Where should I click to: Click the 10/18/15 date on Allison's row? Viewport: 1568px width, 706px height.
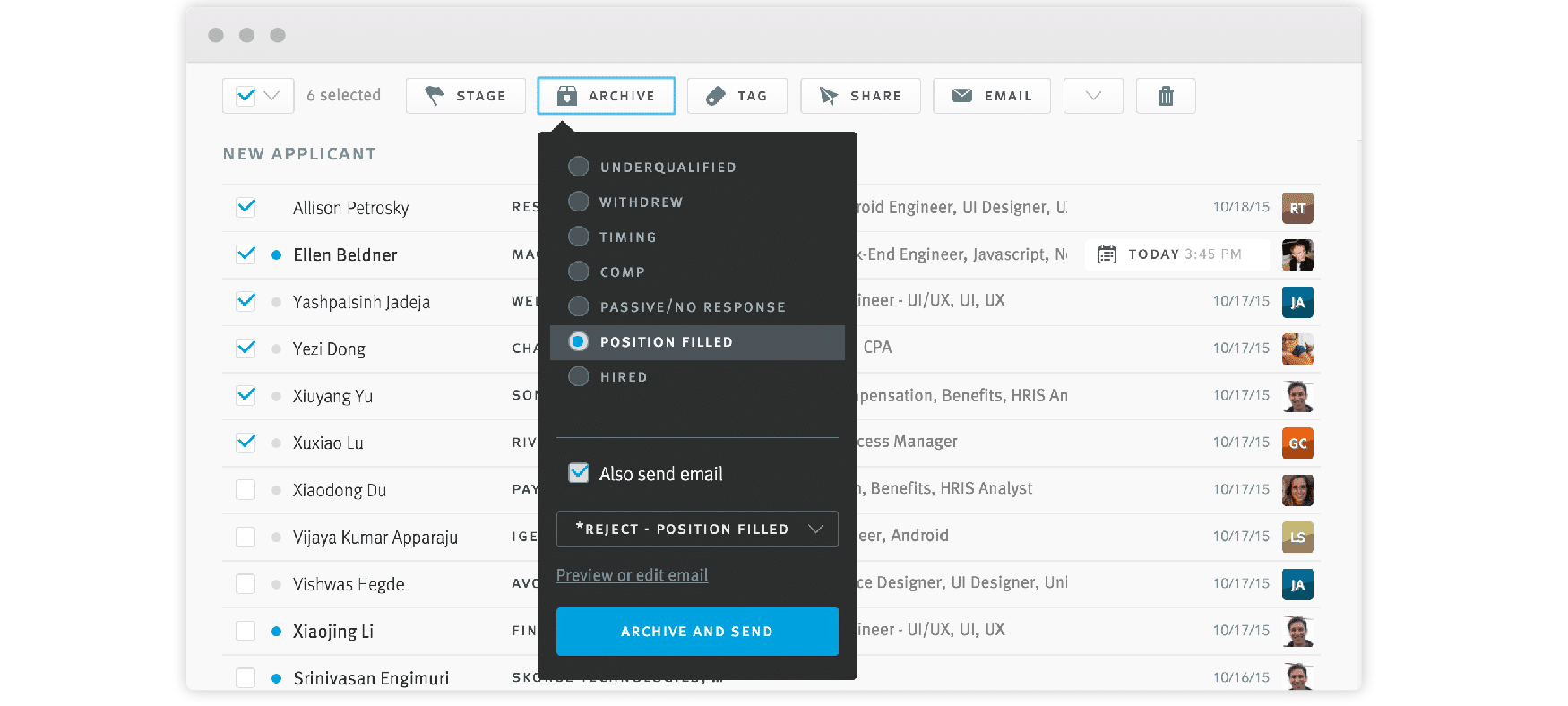(1241, 207)
